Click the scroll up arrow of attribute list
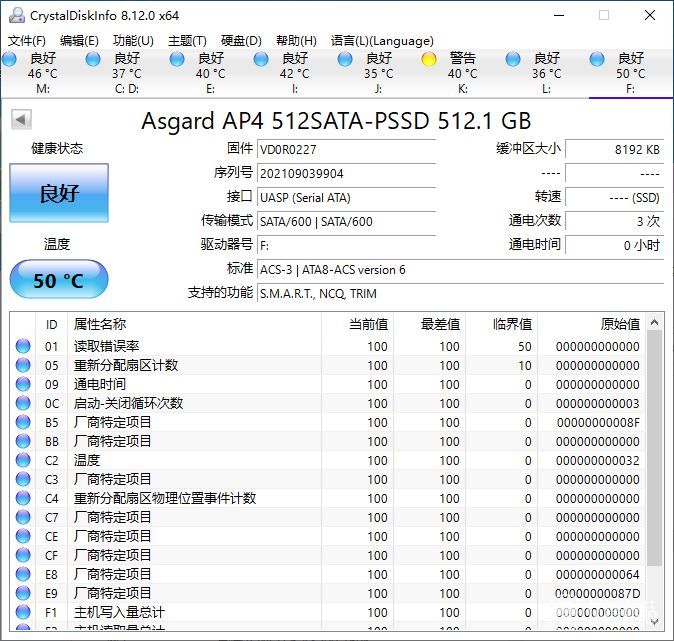674x641 pixels. [x=654, y=322]
